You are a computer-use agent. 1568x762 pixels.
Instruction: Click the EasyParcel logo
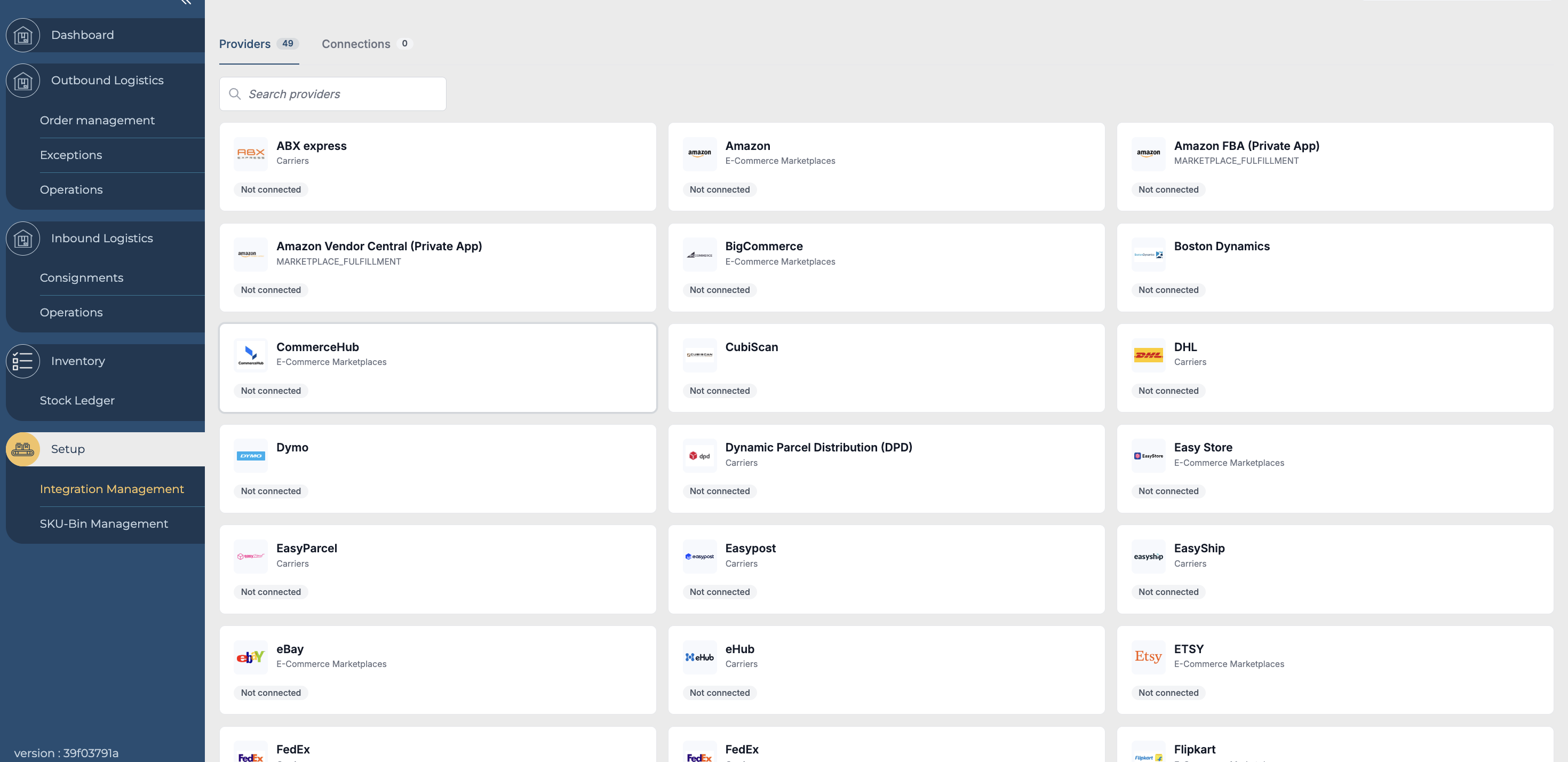click(x=251, y=556)
